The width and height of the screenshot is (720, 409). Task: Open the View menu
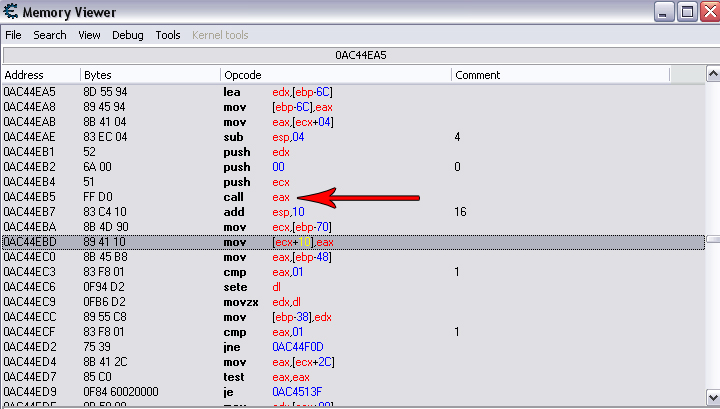(89, 35)
